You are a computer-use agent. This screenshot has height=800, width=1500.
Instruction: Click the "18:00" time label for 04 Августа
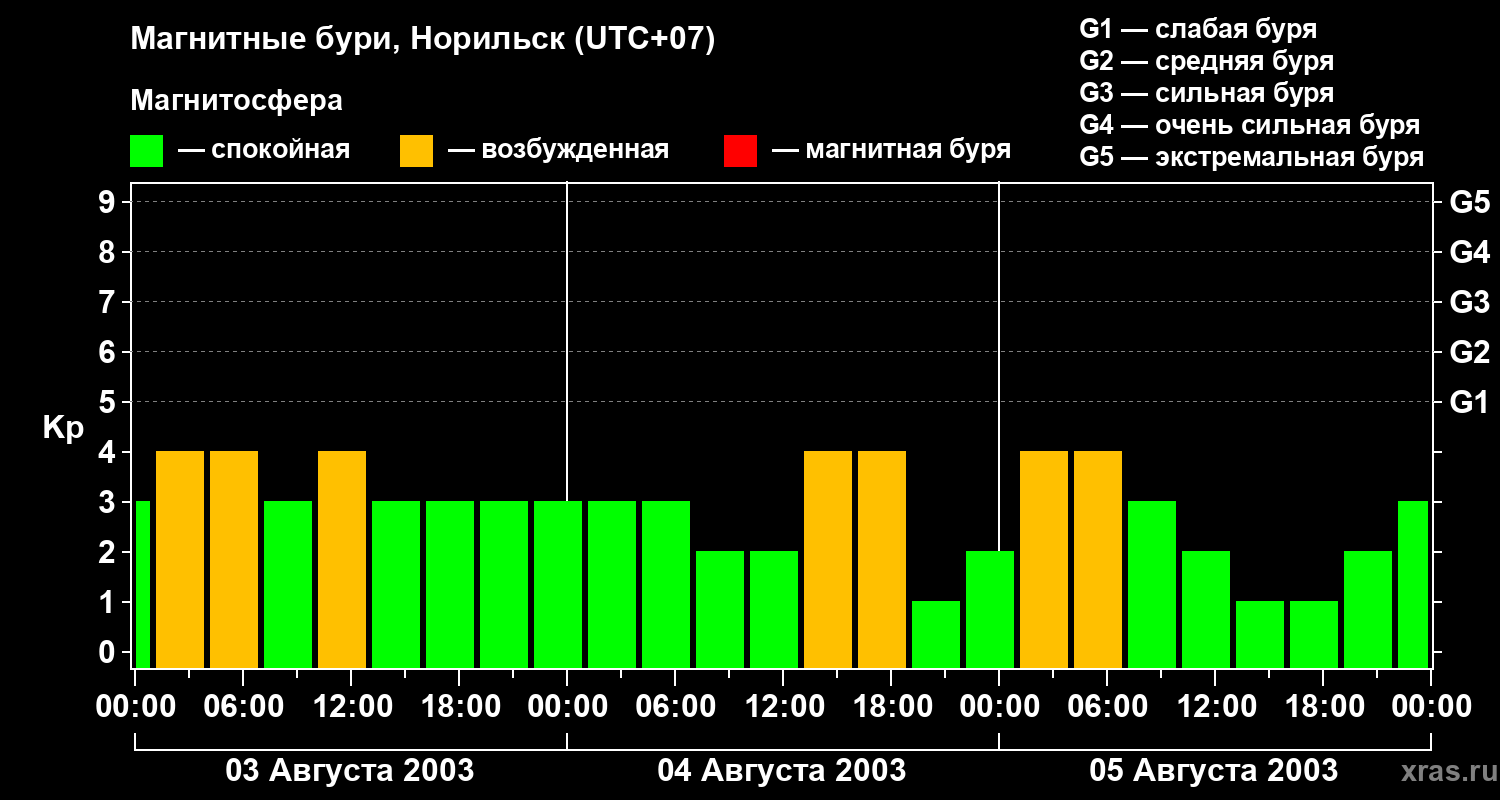click(x=891, y=707)
